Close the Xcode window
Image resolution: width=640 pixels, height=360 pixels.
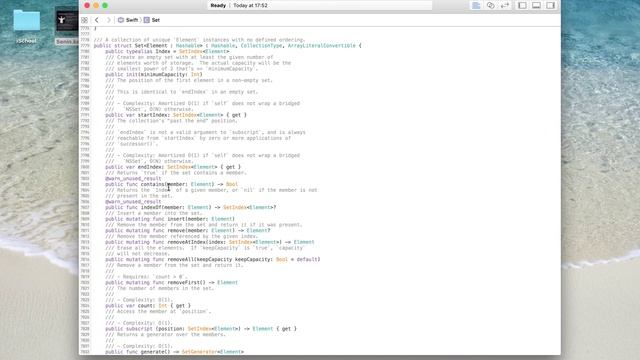[87, 5]
